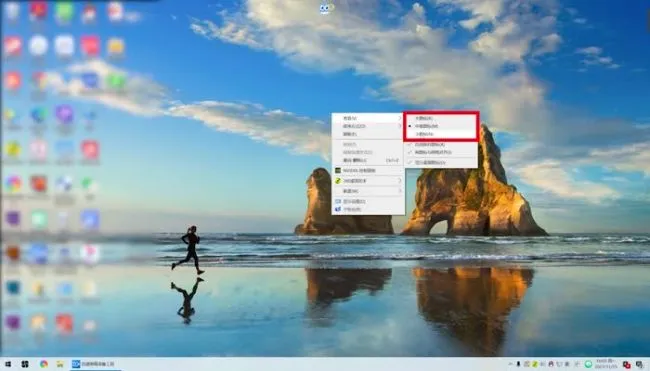
Task: Choose Refresh in the desktop context menu
Action: coord(368,134)
